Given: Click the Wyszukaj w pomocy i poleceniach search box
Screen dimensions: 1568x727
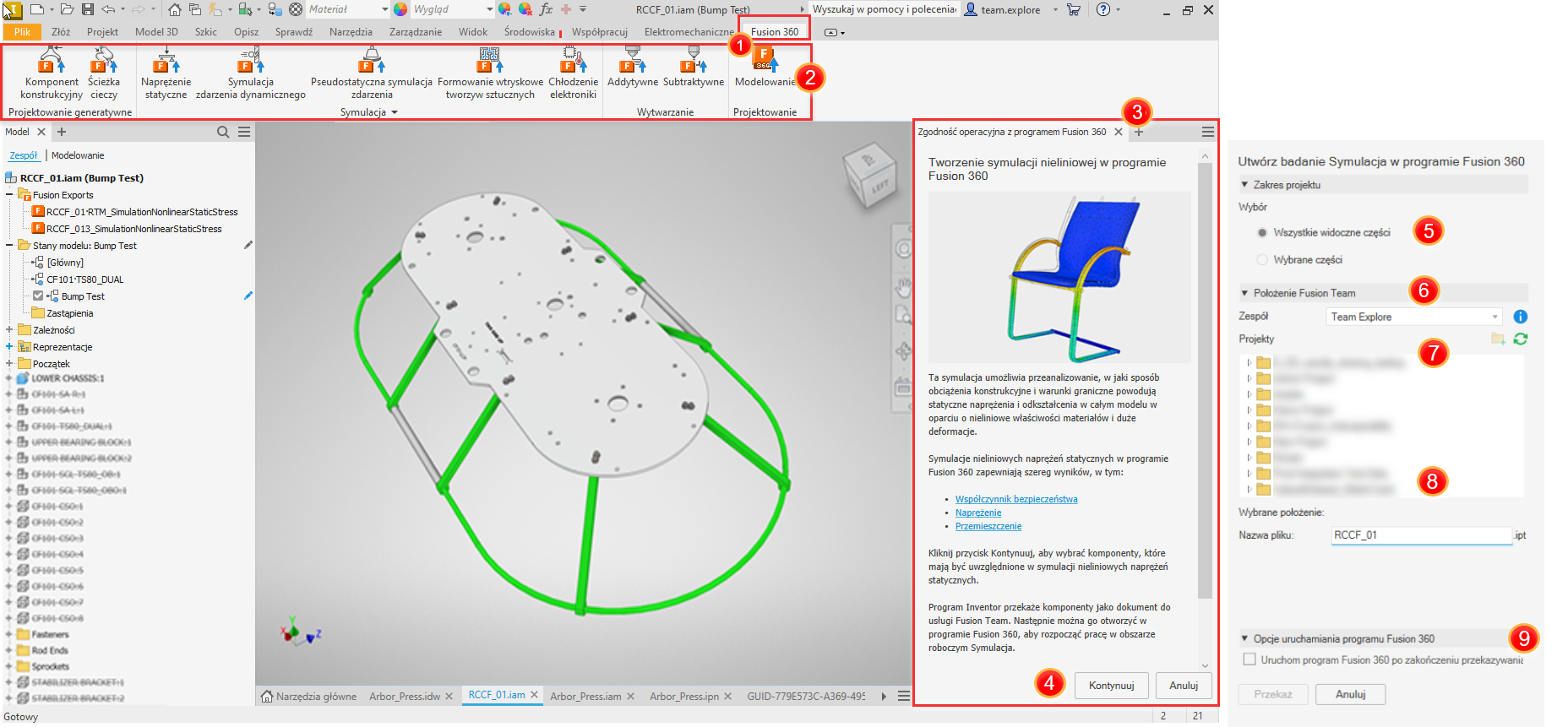Looking at the screenshot, I should coord(884,9).
